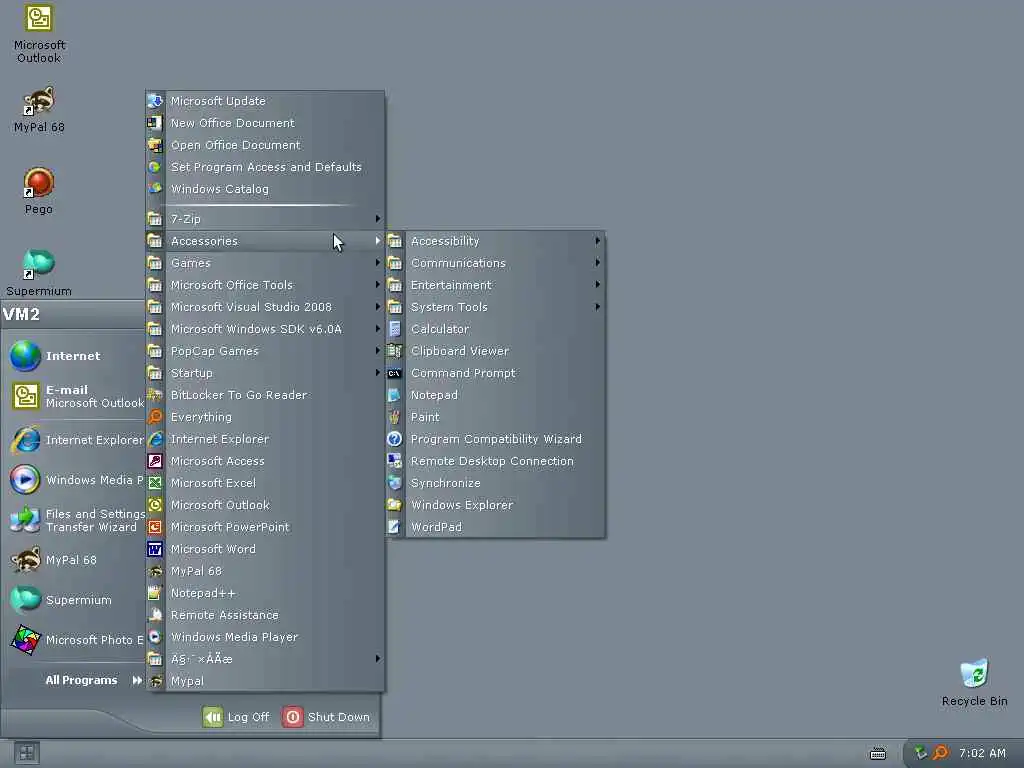1024x768 pixels.
Task: Click the Shut Down button
Action: (327, 717)
